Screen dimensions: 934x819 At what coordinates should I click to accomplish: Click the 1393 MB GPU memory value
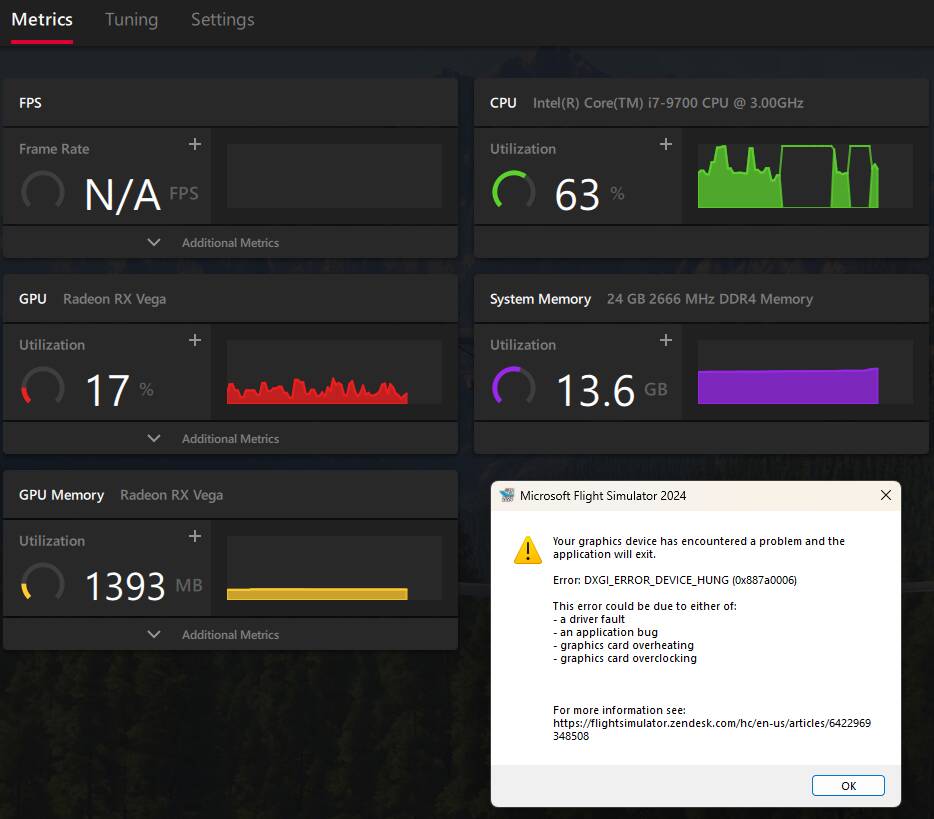pyautogui.click(x=144, y=586)
